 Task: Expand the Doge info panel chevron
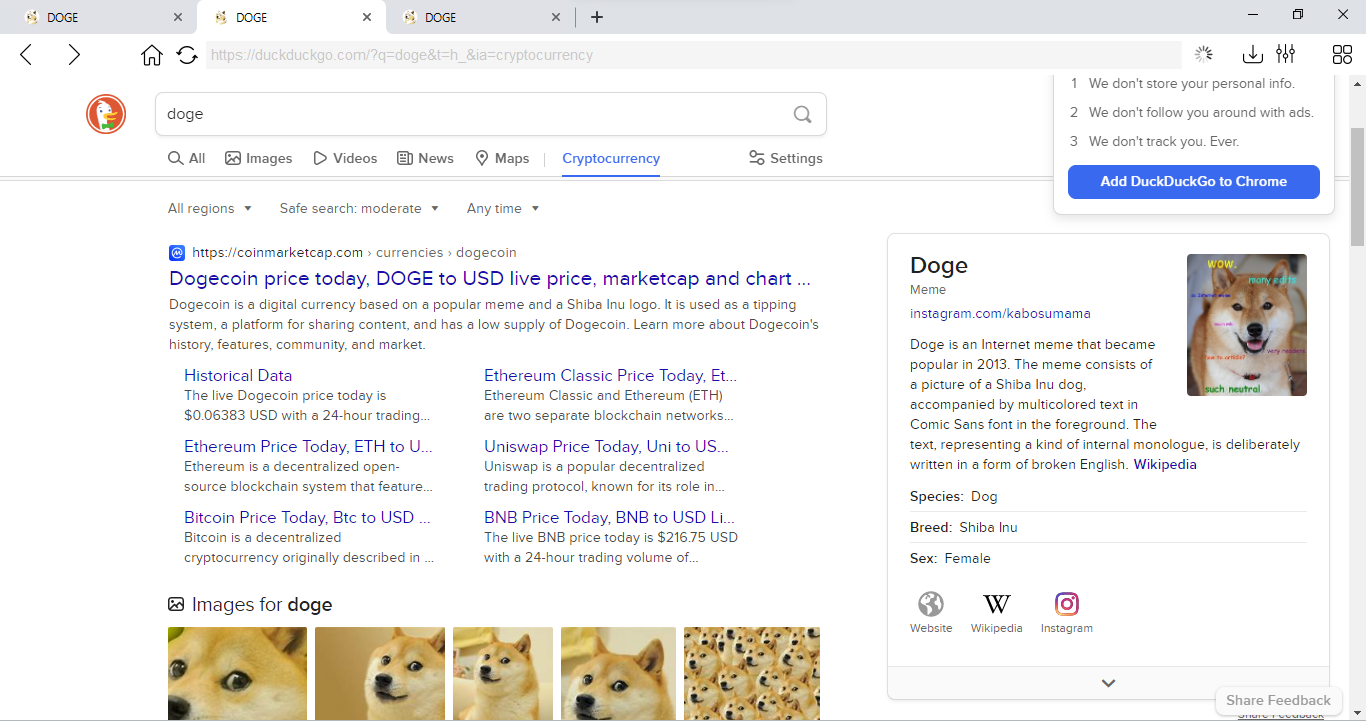click(1108, 683)
